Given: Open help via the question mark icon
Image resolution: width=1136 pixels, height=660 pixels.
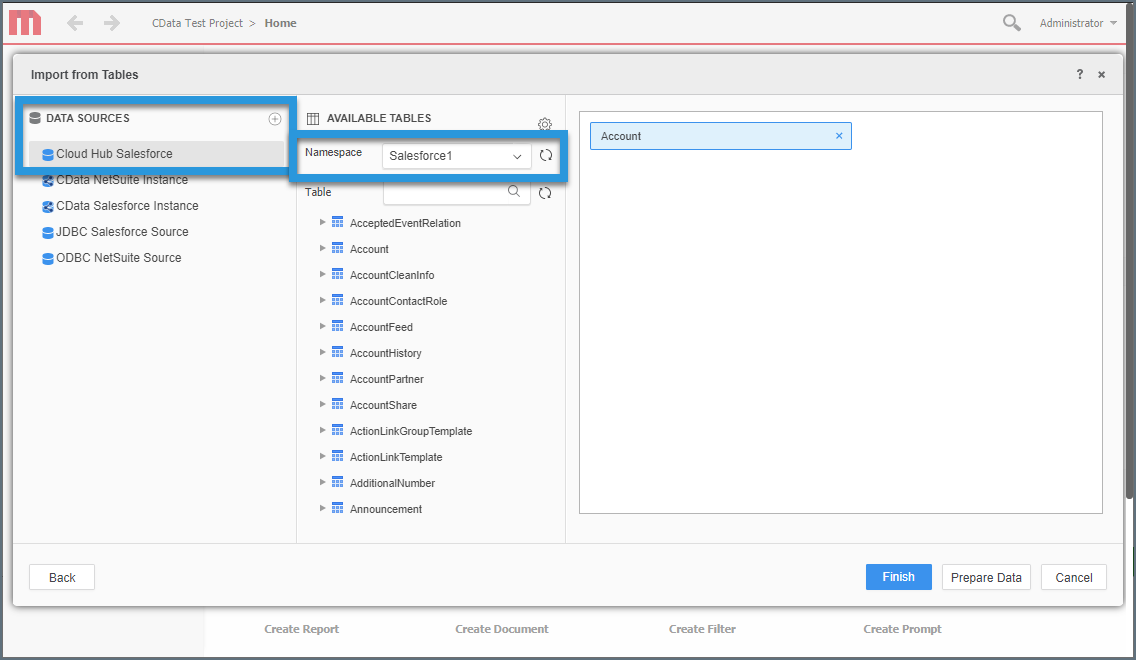Looking at the screenshot, I should (x=1079, y=74).
